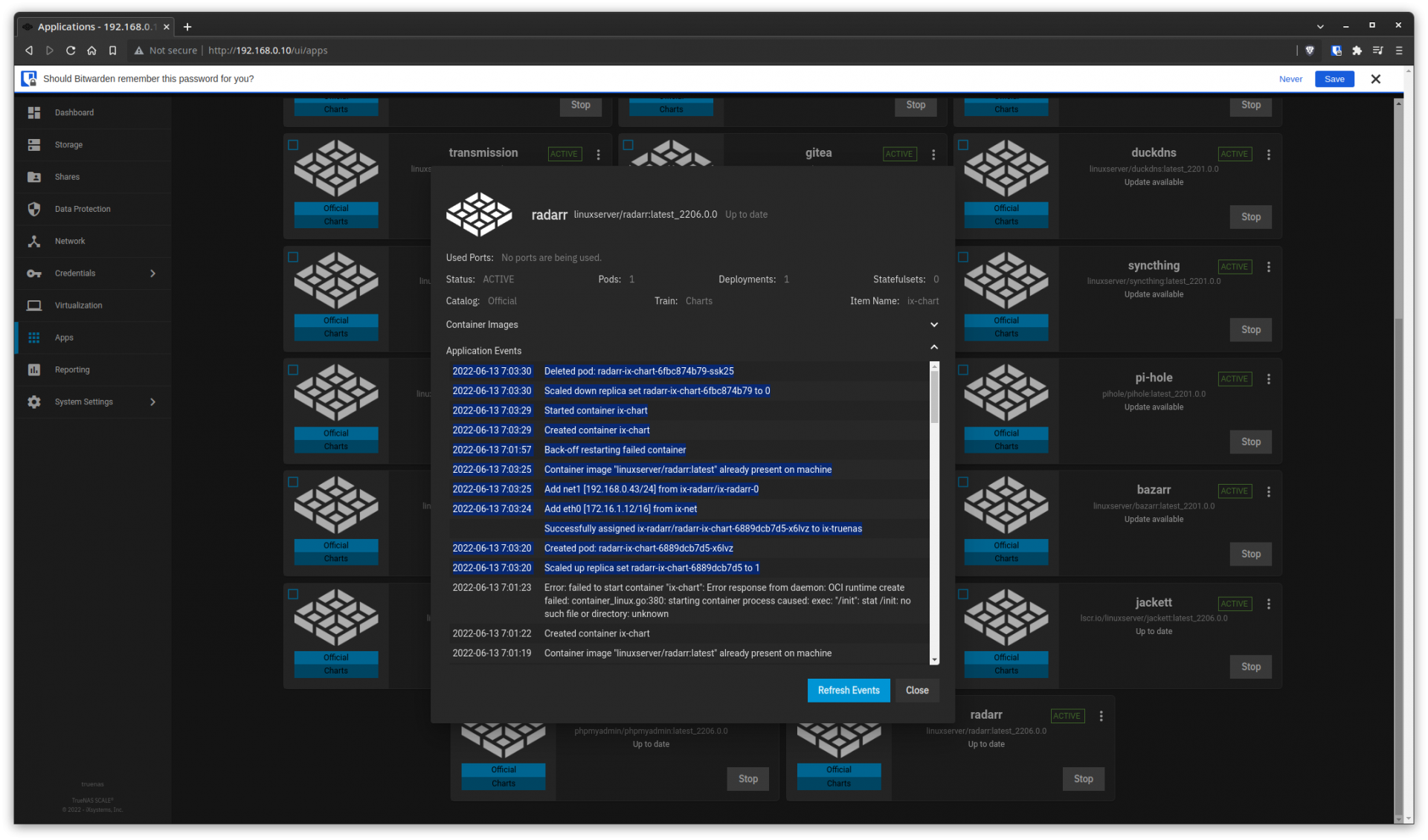Select the transmission app checkbox

[x=293, y=145]
